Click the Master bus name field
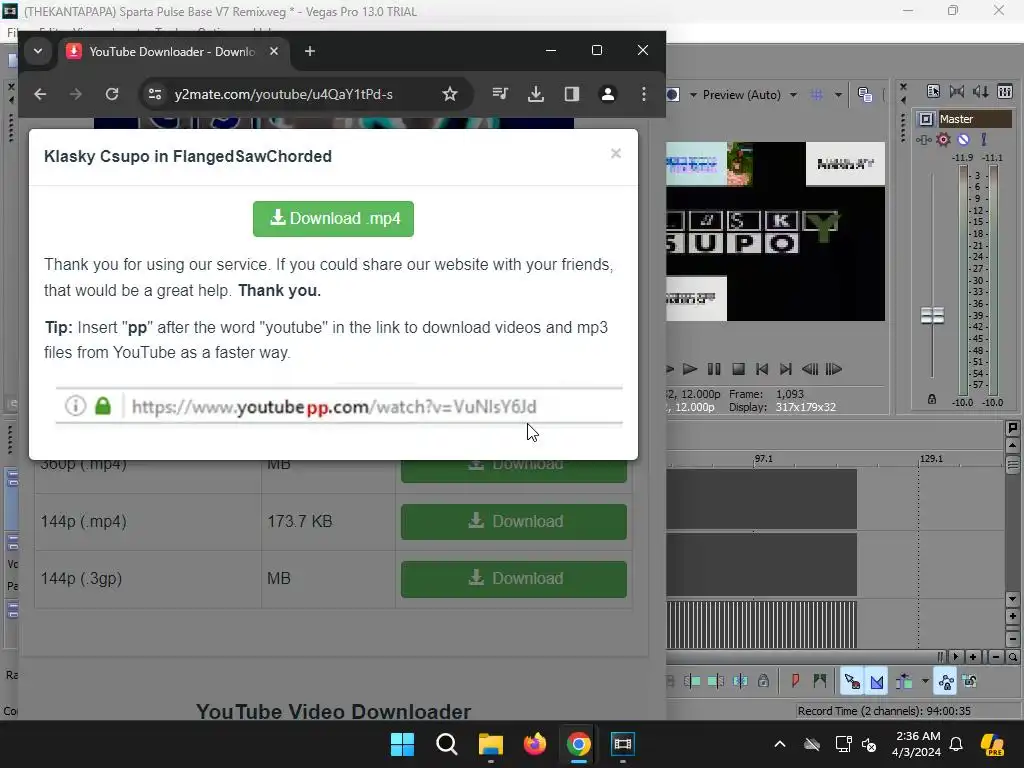The height and width of the screenshot is (768, 1024). point(974,119)
